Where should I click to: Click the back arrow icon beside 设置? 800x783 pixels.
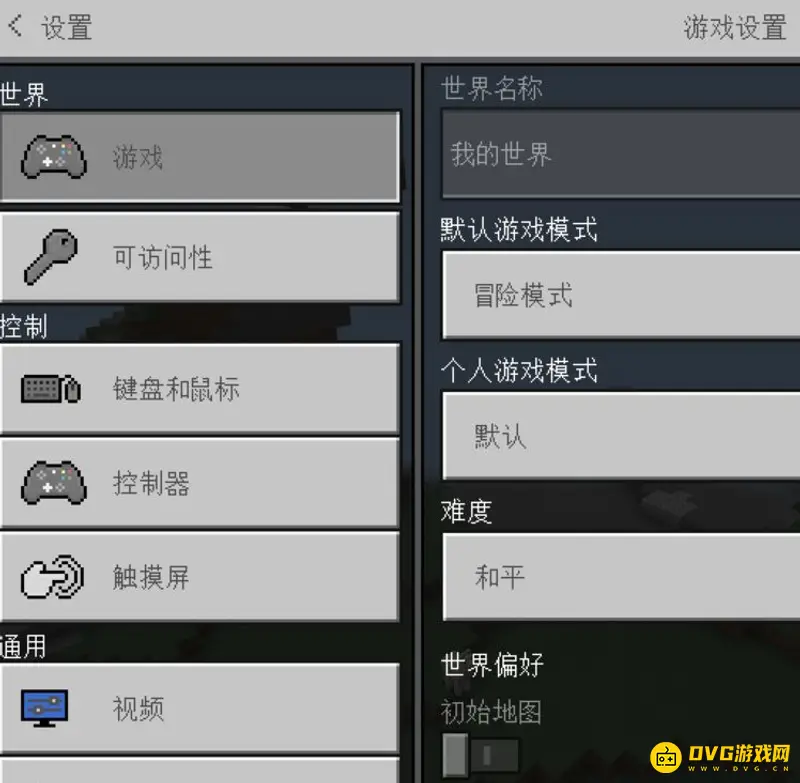click(15, 26)
